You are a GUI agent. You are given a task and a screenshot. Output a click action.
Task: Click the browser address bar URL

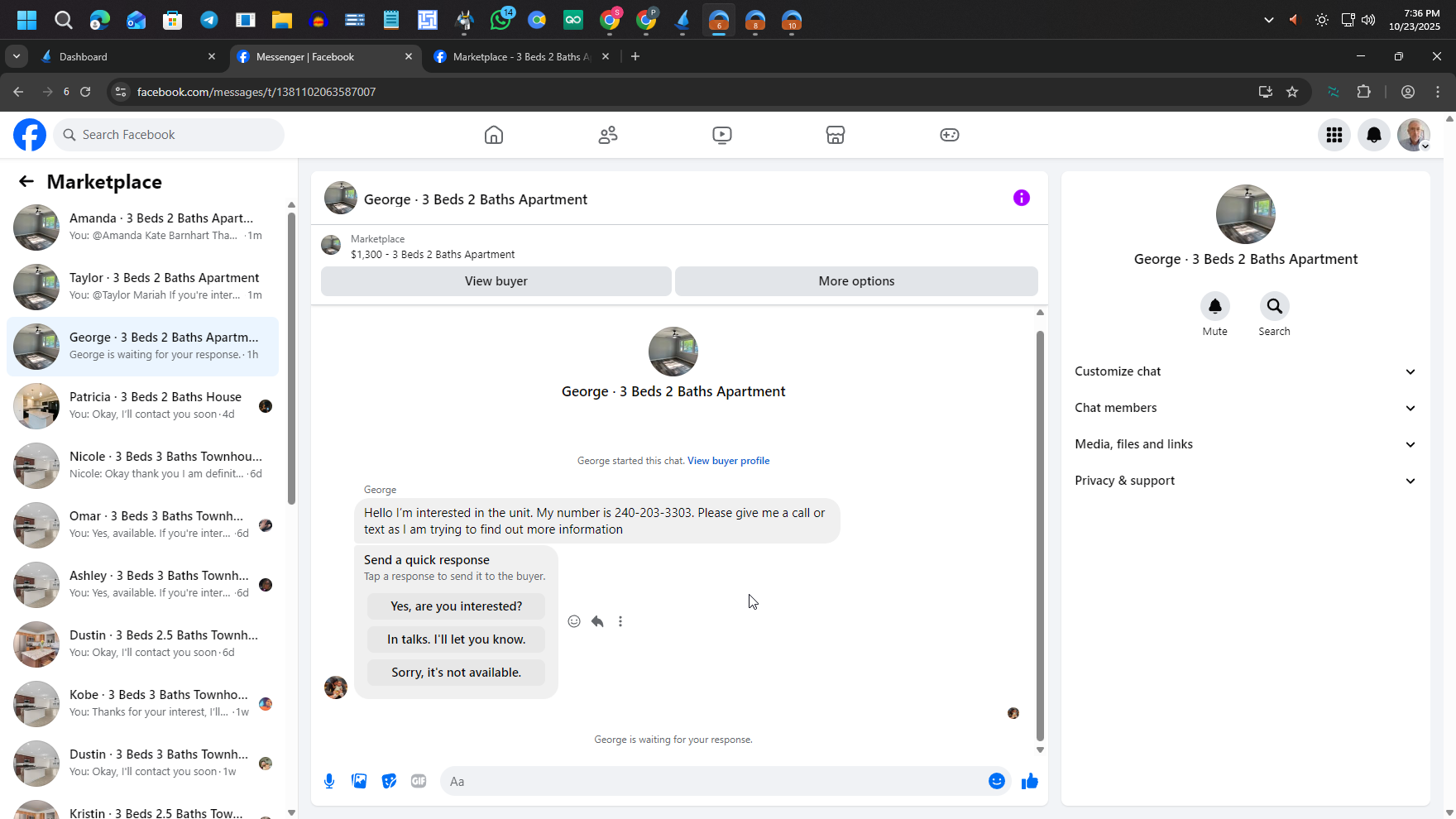pos(256,92)
